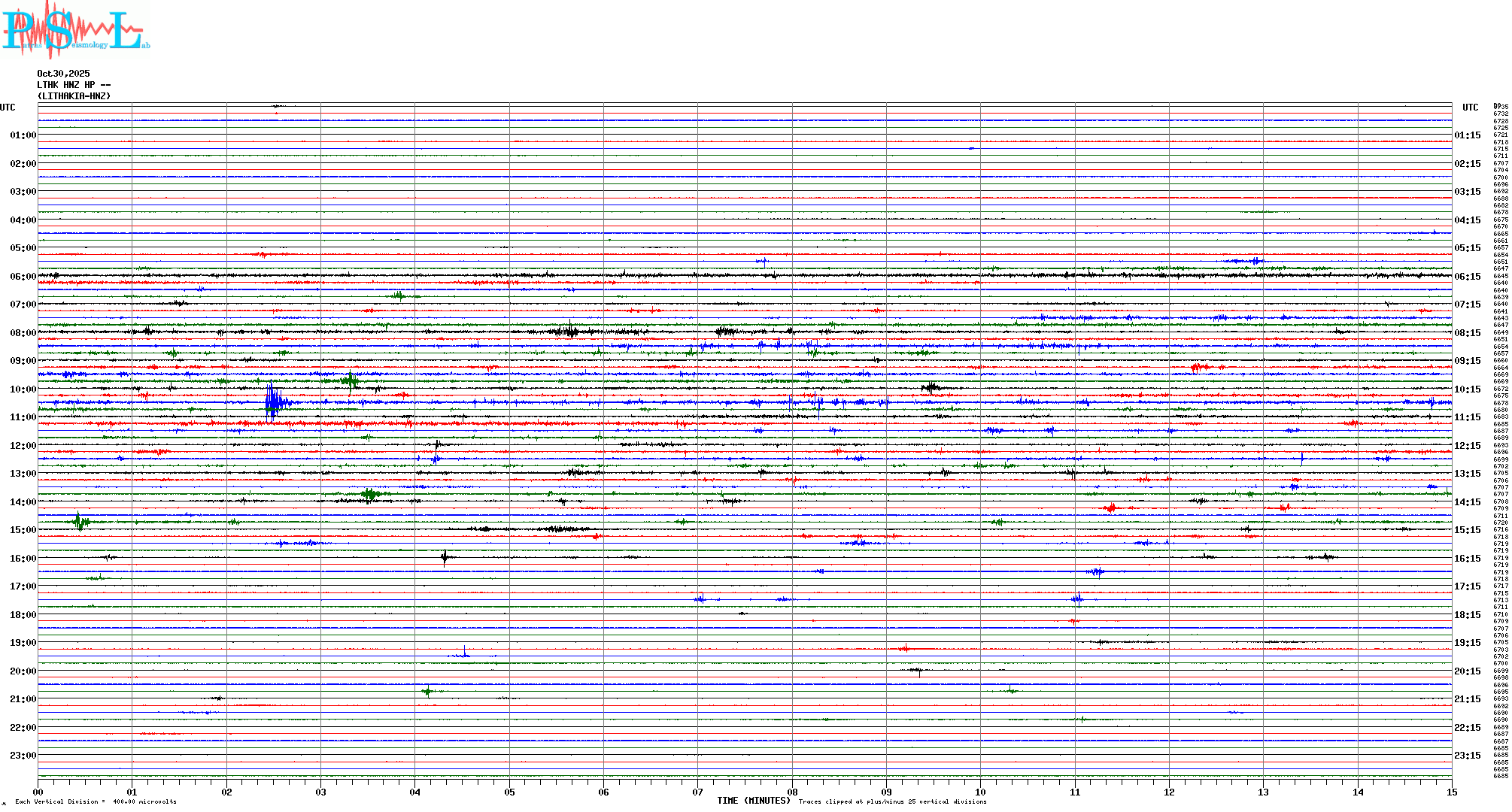The height and width of the screenshot is (812, 1512).
Task: Click the PSL seismology lab logo
Action: (x=74, y=30)
